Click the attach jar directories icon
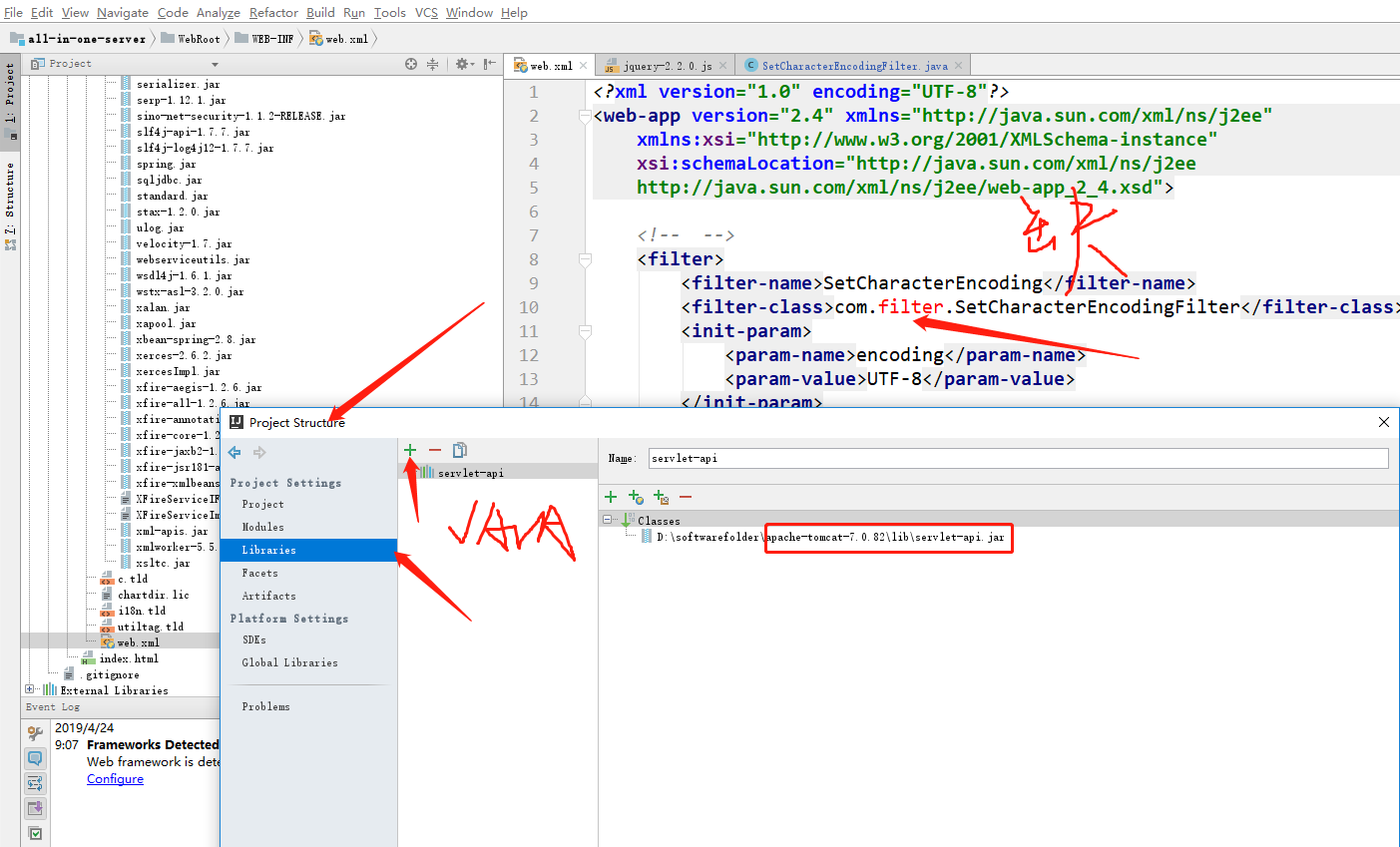1400x847 pixels. coord(660,497)
